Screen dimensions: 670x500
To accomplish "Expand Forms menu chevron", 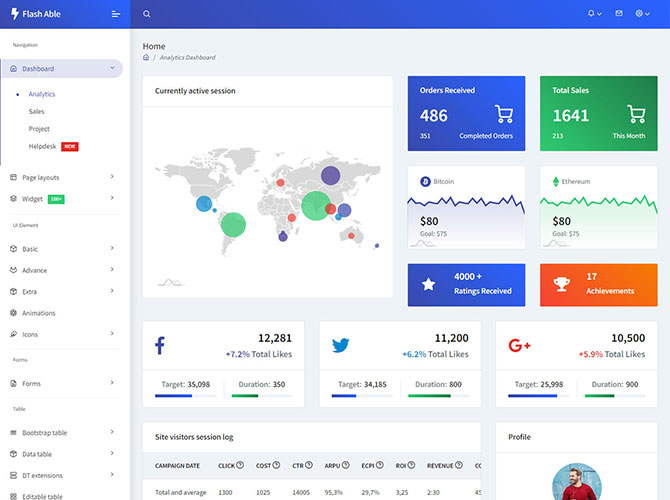I will (112, 382).
